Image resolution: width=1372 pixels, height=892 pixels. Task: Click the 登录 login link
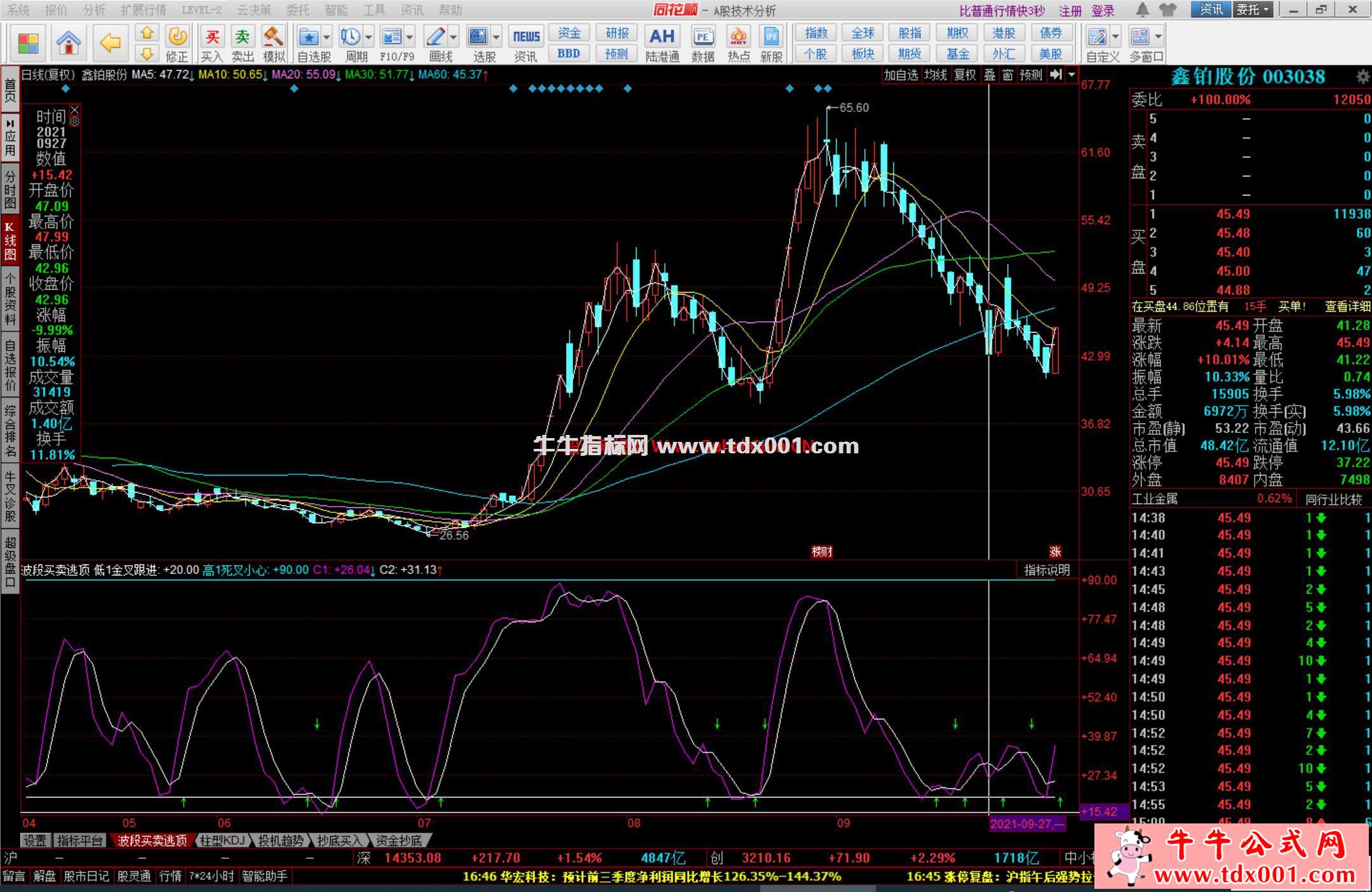1103,11
